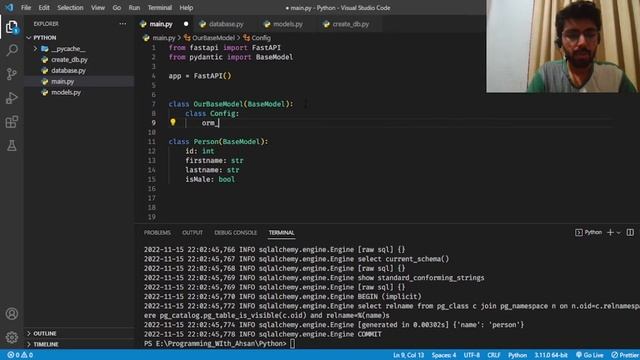Click the 'app = FastAPI()' code line

pos(200,76)
